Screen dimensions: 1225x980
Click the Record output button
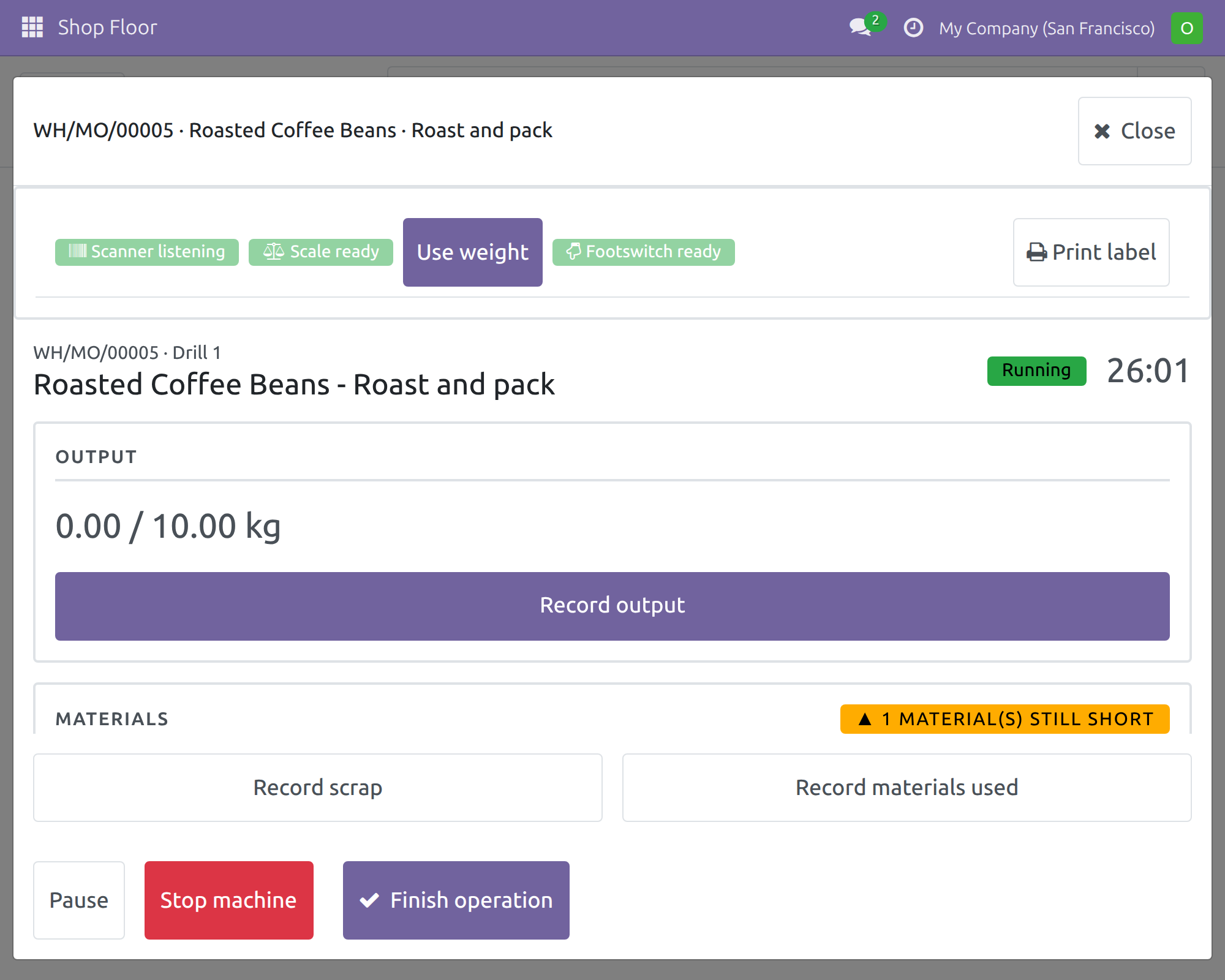[612, 606]
